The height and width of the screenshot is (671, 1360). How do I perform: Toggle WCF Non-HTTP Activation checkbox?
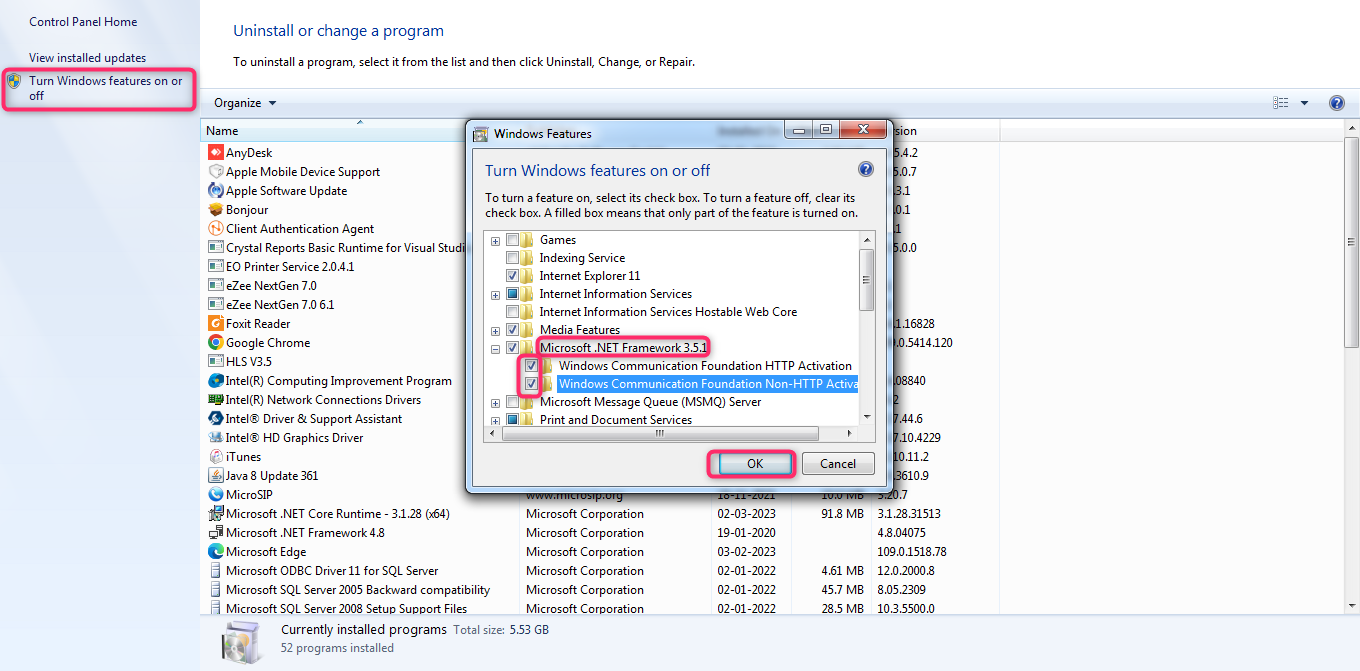click(x=531, y=384)
